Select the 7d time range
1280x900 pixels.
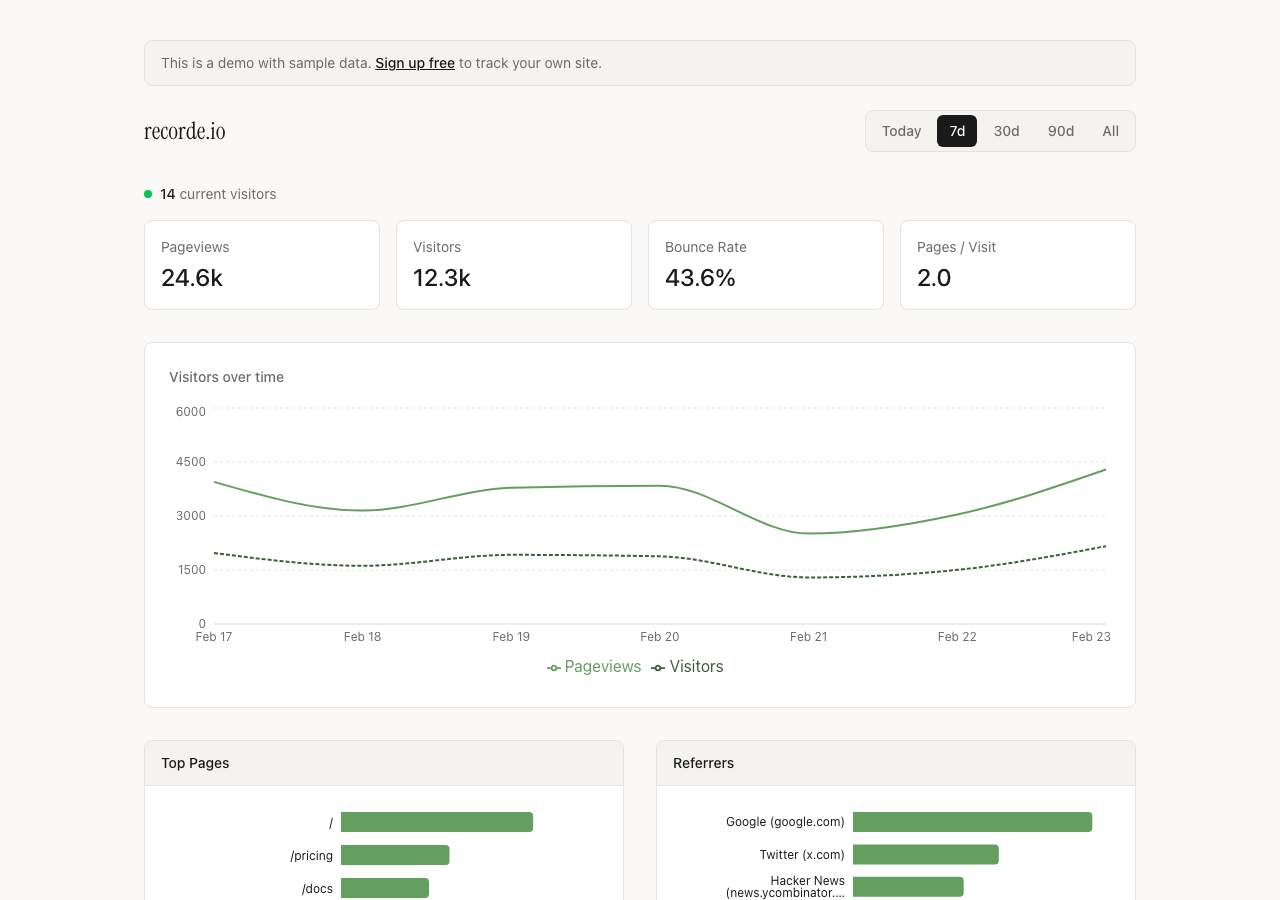[x=957, y=131]
